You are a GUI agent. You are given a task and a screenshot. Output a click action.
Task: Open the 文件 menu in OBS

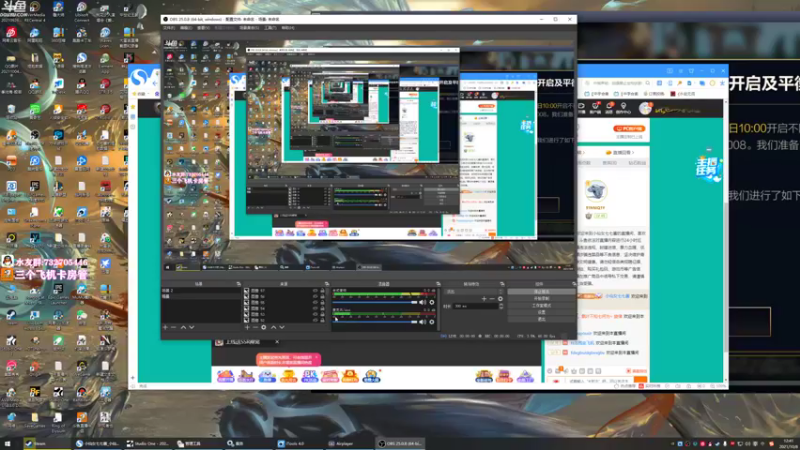pos(169,28)
